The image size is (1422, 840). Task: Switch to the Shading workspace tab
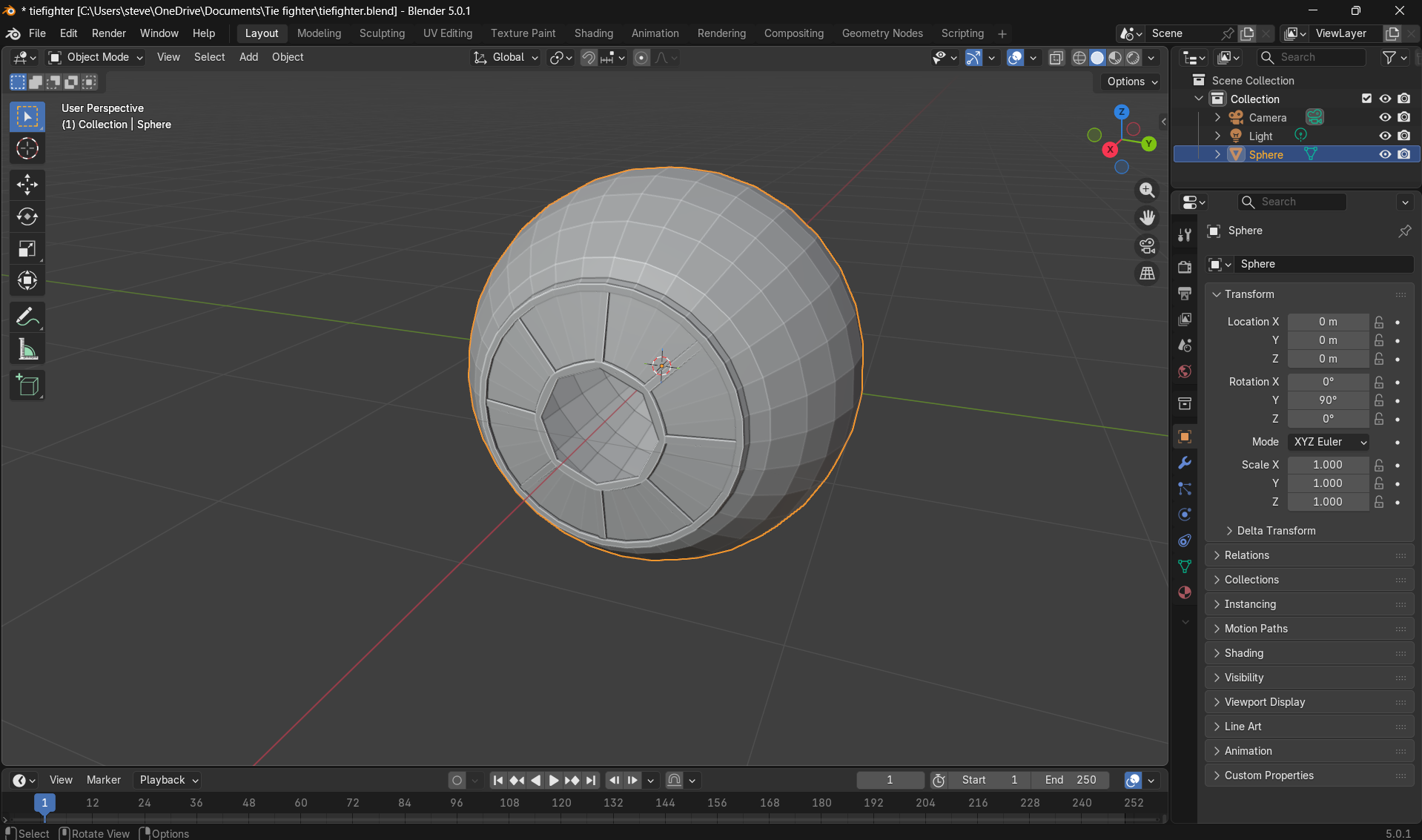pos(593,33)
